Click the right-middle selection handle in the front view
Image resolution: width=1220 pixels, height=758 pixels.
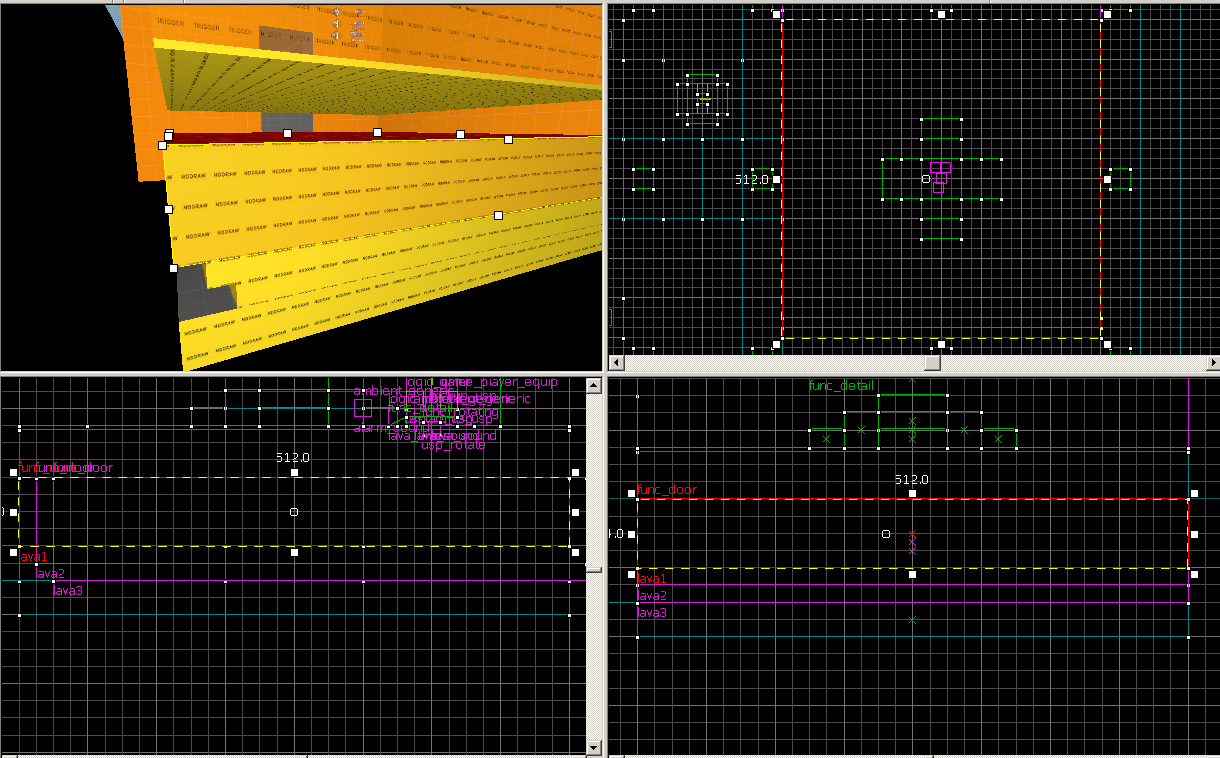point(576,512)
